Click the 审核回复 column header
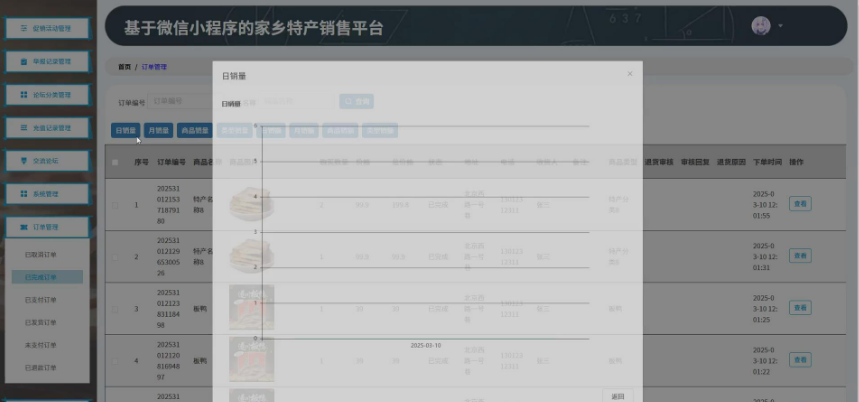Image resolution: width=859 pixels, height=402 pixels. point(695,162)
